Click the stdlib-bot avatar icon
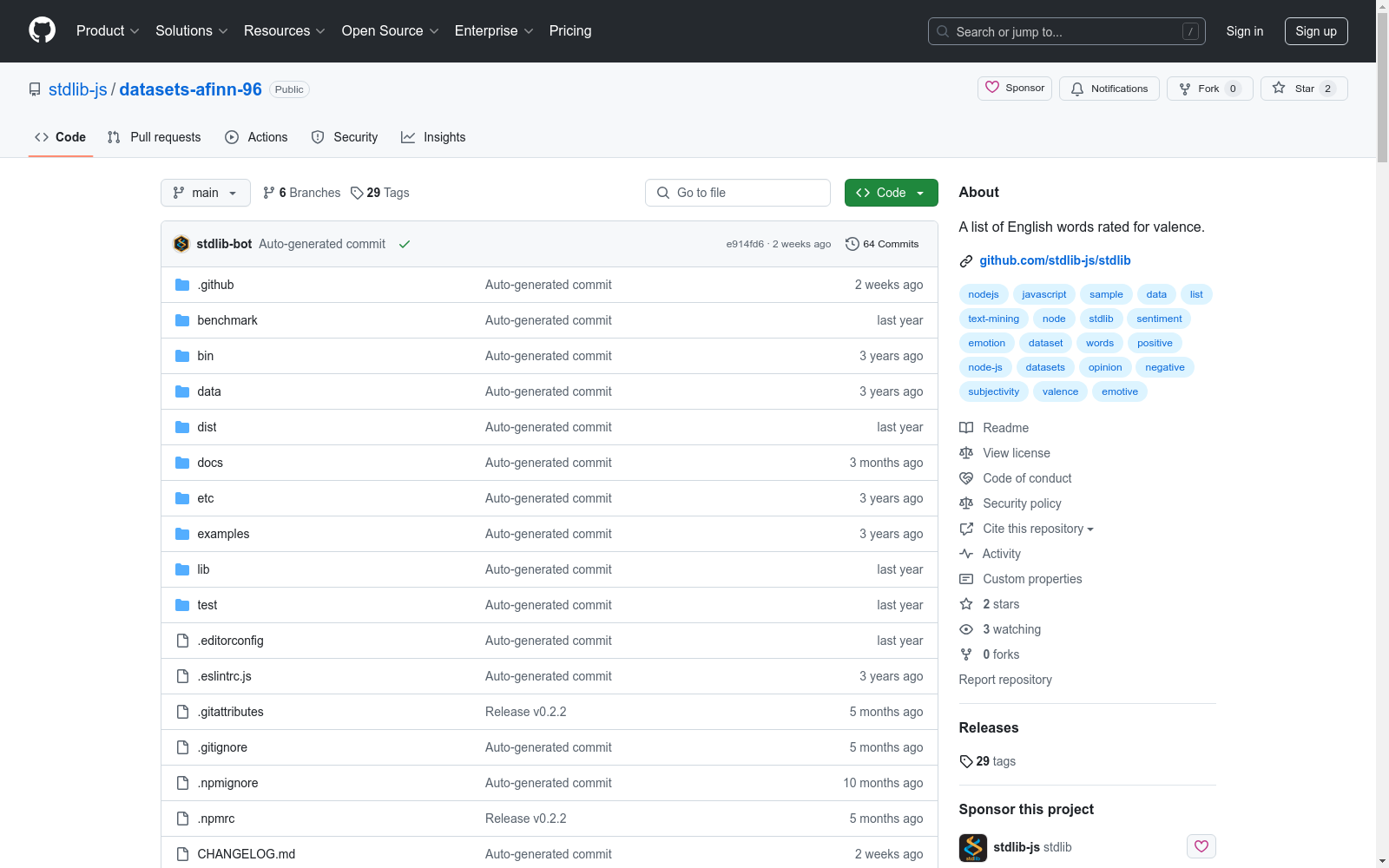The width and height of the screenshot is (1389, 868). (181, 244)
